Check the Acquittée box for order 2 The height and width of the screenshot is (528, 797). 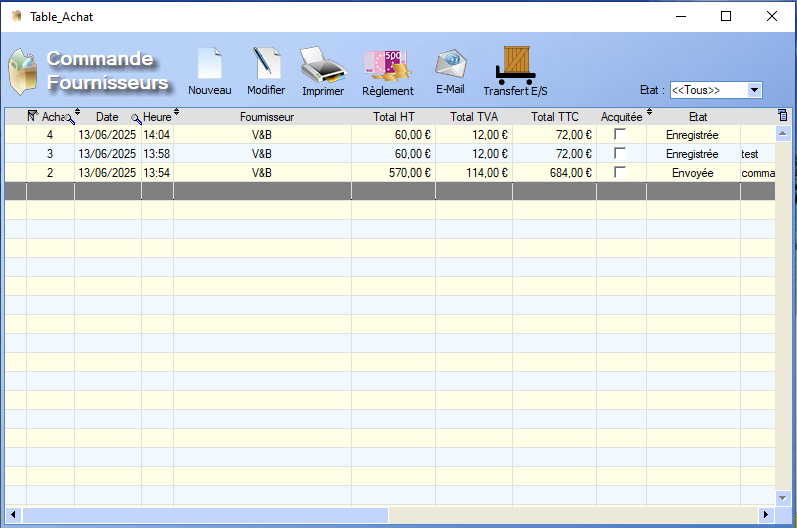[620, 172]
